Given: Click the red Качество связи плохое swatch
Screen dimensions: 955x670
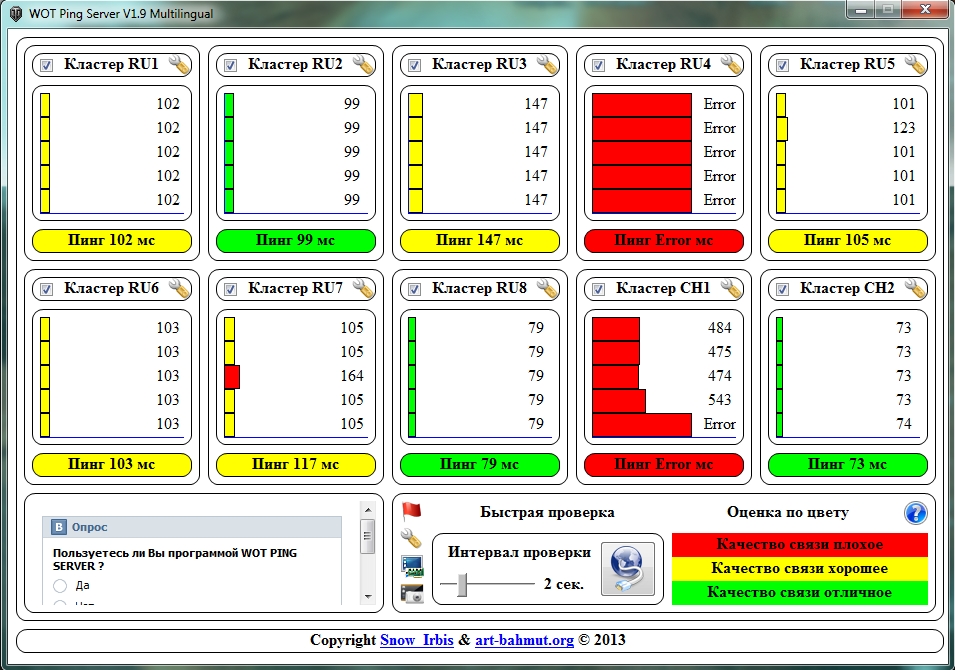Looking at the screenshot, I should [800, 545].
